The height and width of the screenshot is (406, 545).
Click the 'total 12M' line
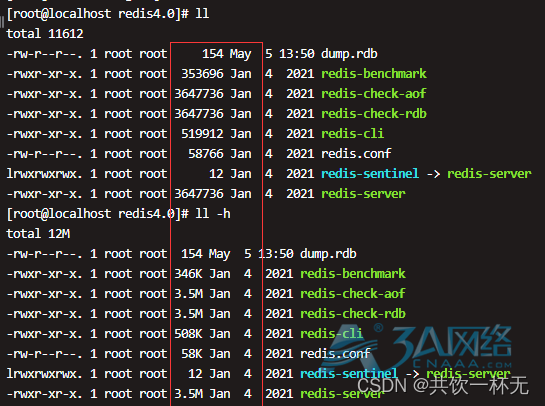tap(38, 234)
